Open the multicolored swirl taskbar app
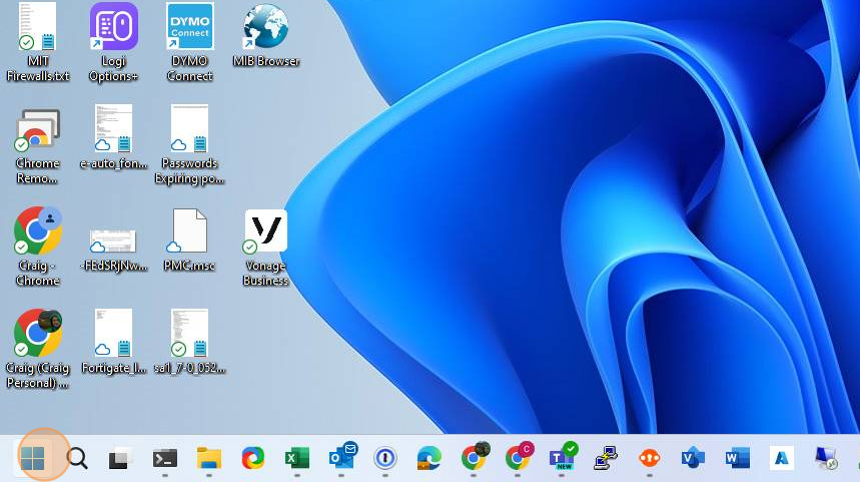The width and height of the screenshot is (860, 482). click(253, 458)
